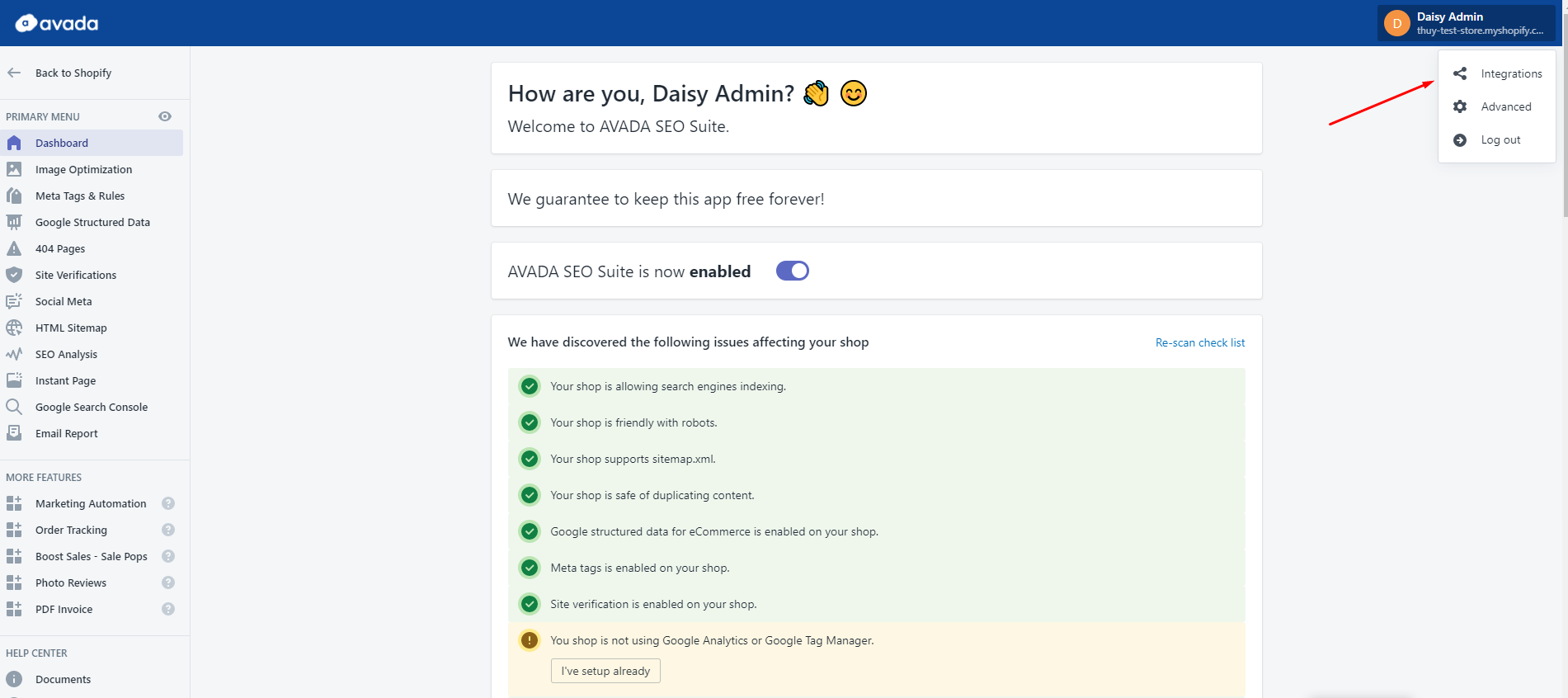Viewport: 1568px width, 698px height.
Task: Click the 404 Pages warning triangle icon
Action: [14, 248]
